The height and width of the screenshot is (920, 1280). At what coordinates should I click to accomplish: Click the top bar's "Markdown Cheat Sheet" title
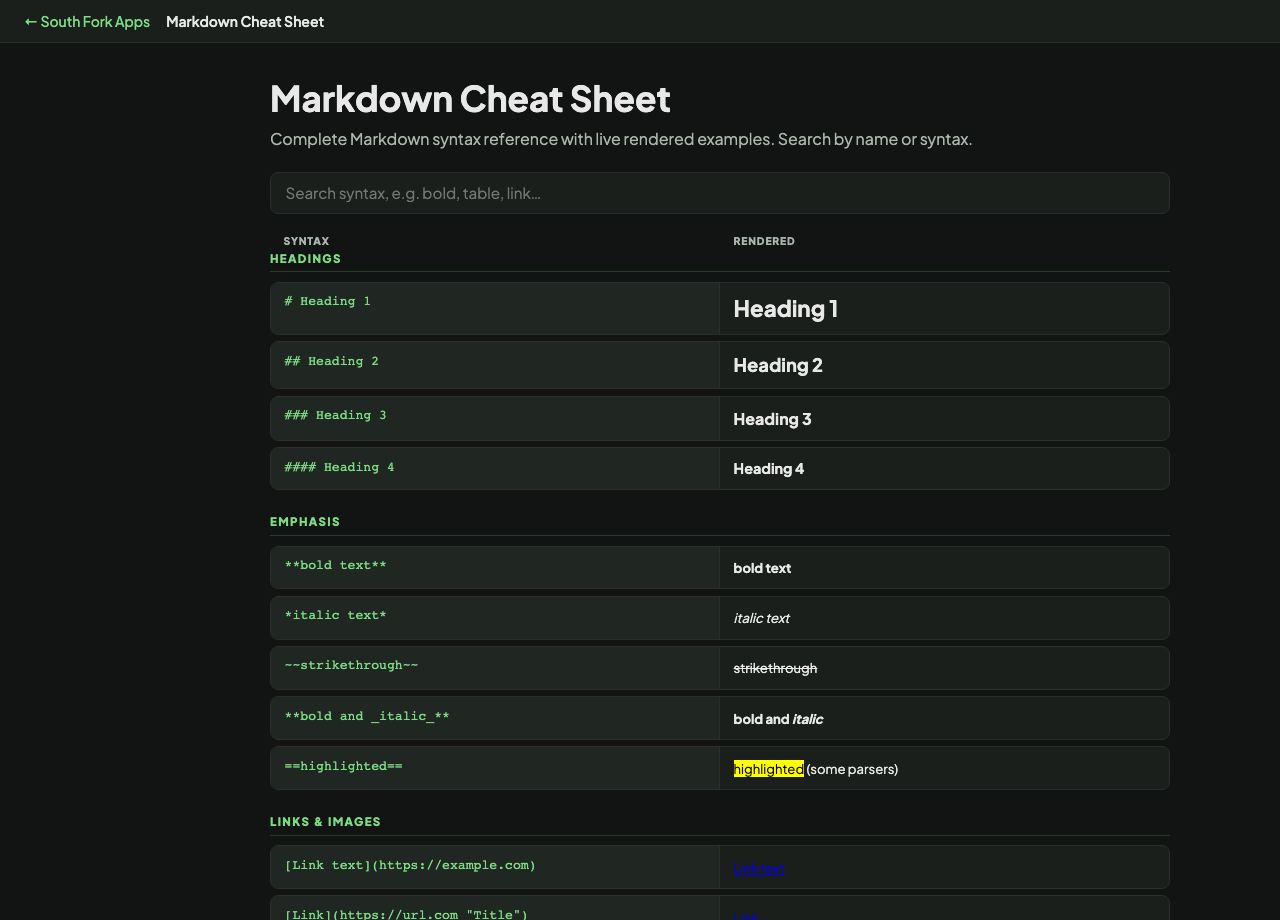pyautogui.click(x=245, y=21)
